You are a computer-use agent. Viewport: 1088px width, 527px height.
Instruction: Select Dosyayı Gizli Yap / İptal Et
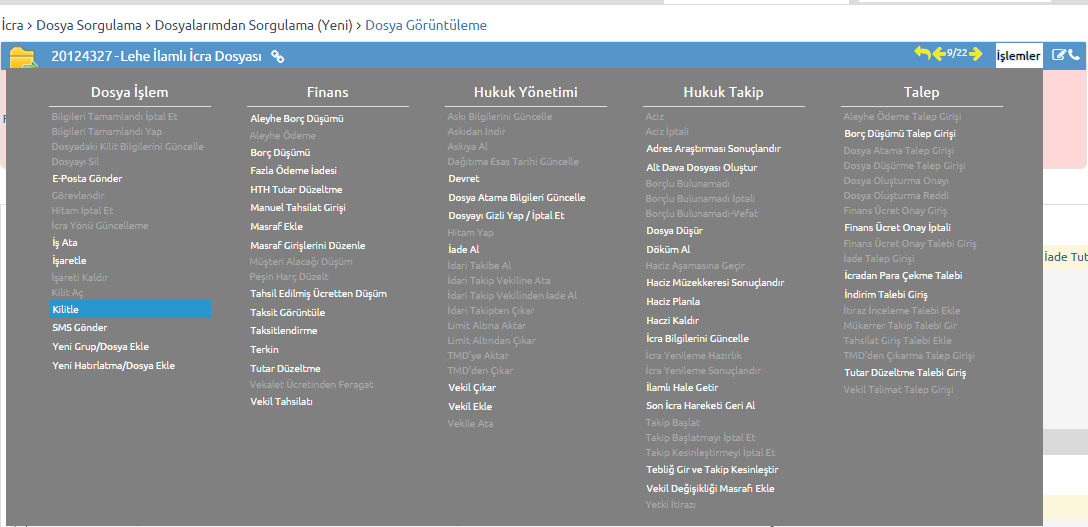point(506,215)
